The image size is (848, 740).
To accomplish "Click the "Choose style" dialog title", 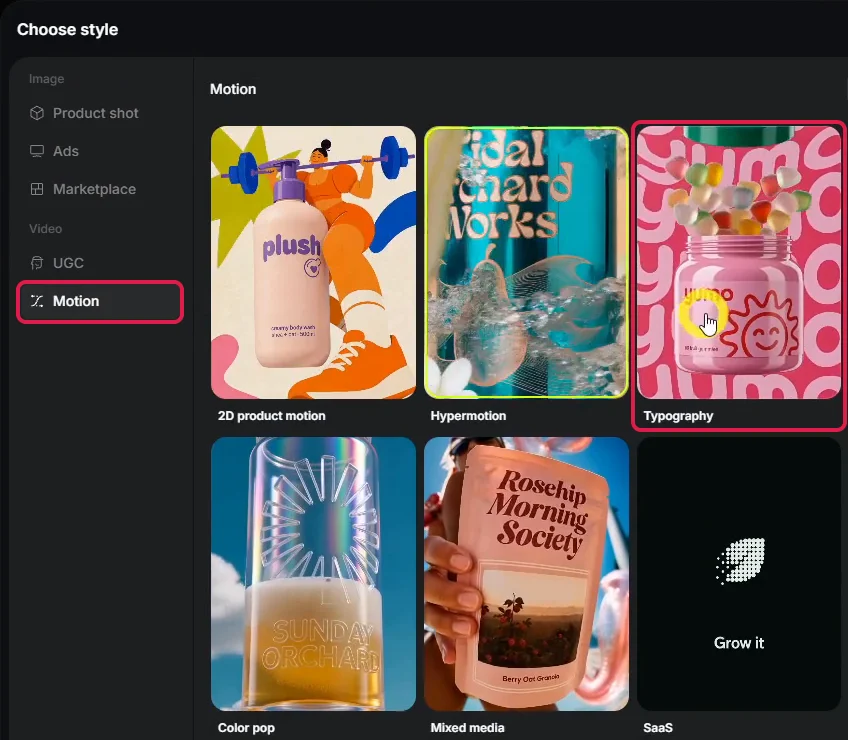I will pos(68,29).
